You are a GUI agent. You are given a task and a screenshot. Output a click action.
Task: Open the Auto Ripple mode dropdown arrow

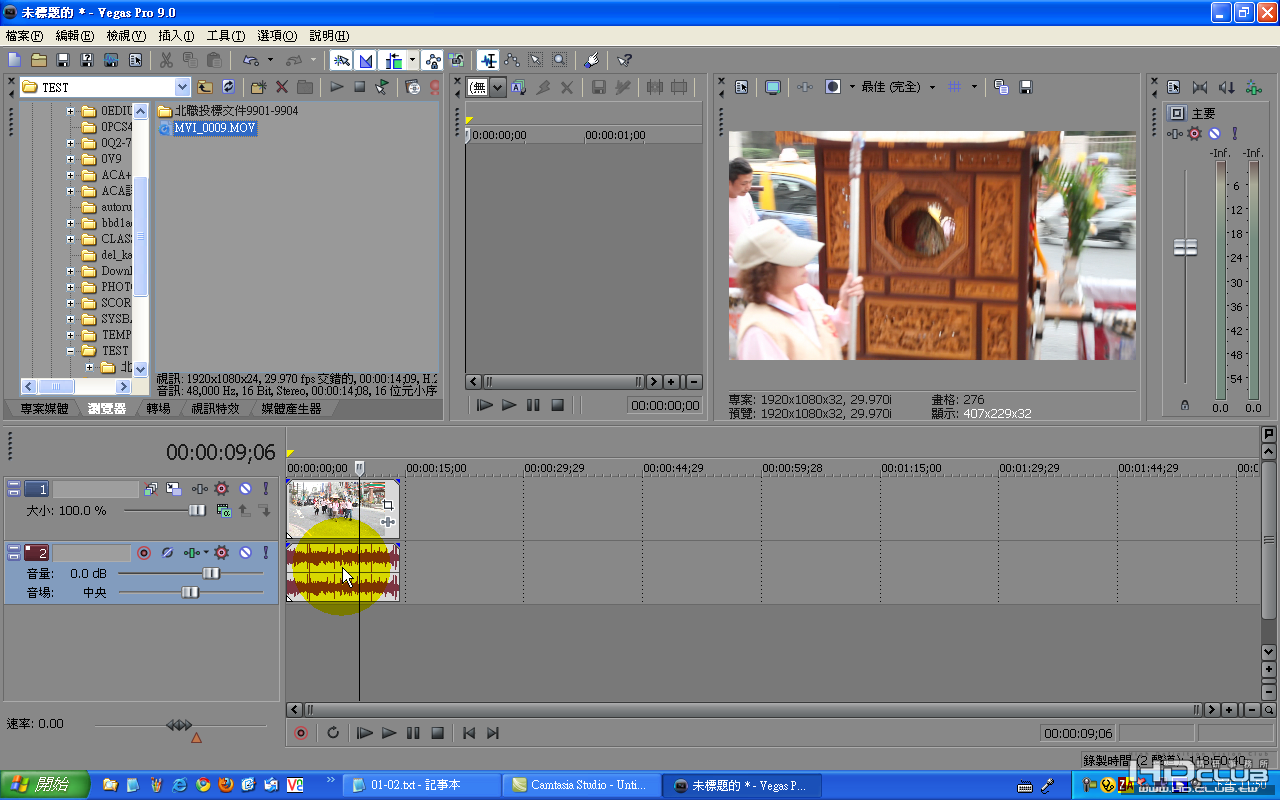click(x=412, y=60)
